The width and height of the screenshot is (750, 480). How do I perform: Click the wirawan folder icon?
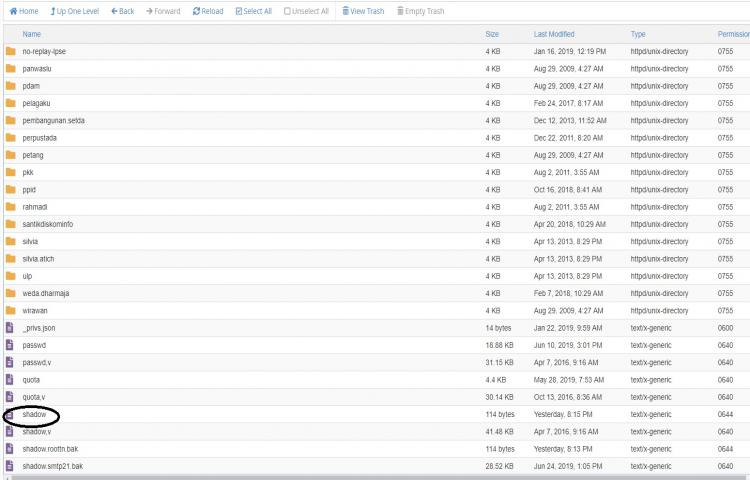tap(10, 311)
